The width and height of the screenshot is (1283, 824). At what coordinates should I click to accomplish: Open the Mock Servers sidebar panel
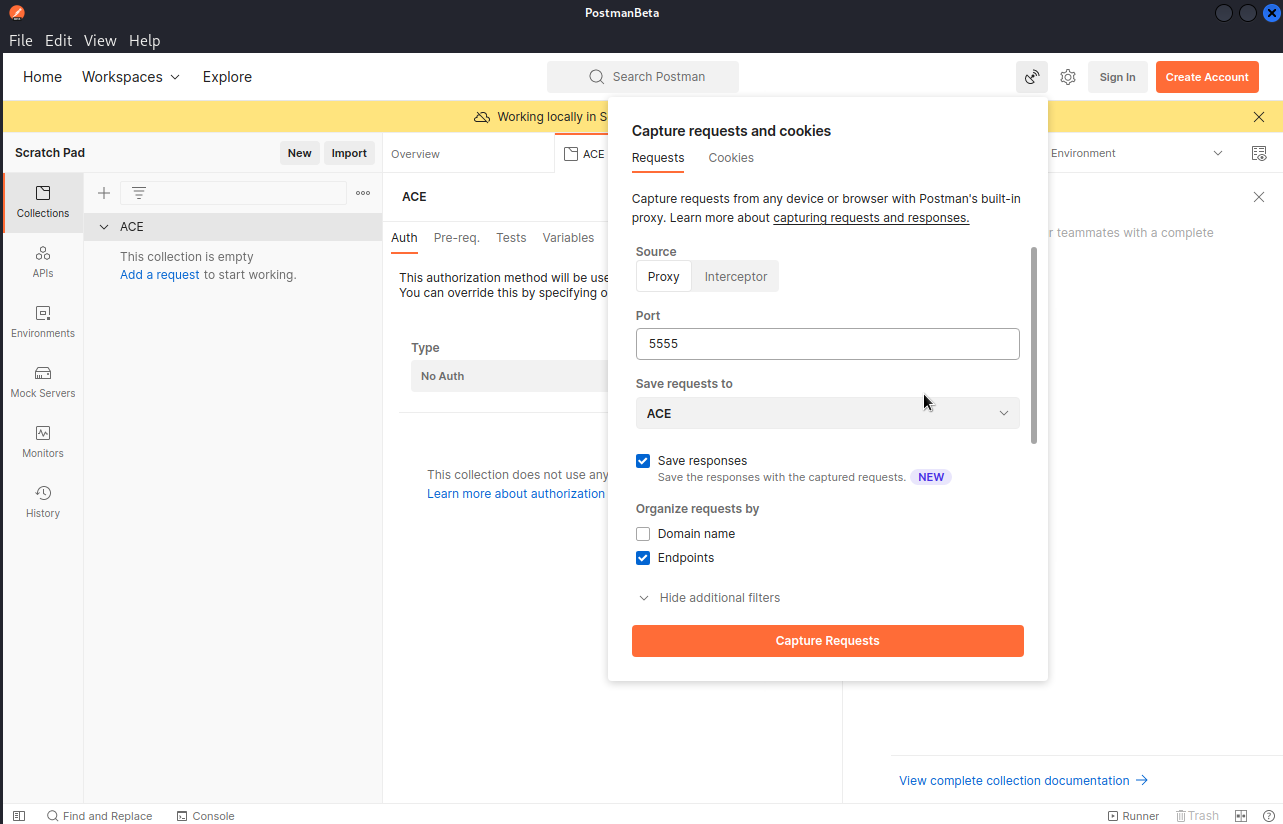[x=43, y=381]
